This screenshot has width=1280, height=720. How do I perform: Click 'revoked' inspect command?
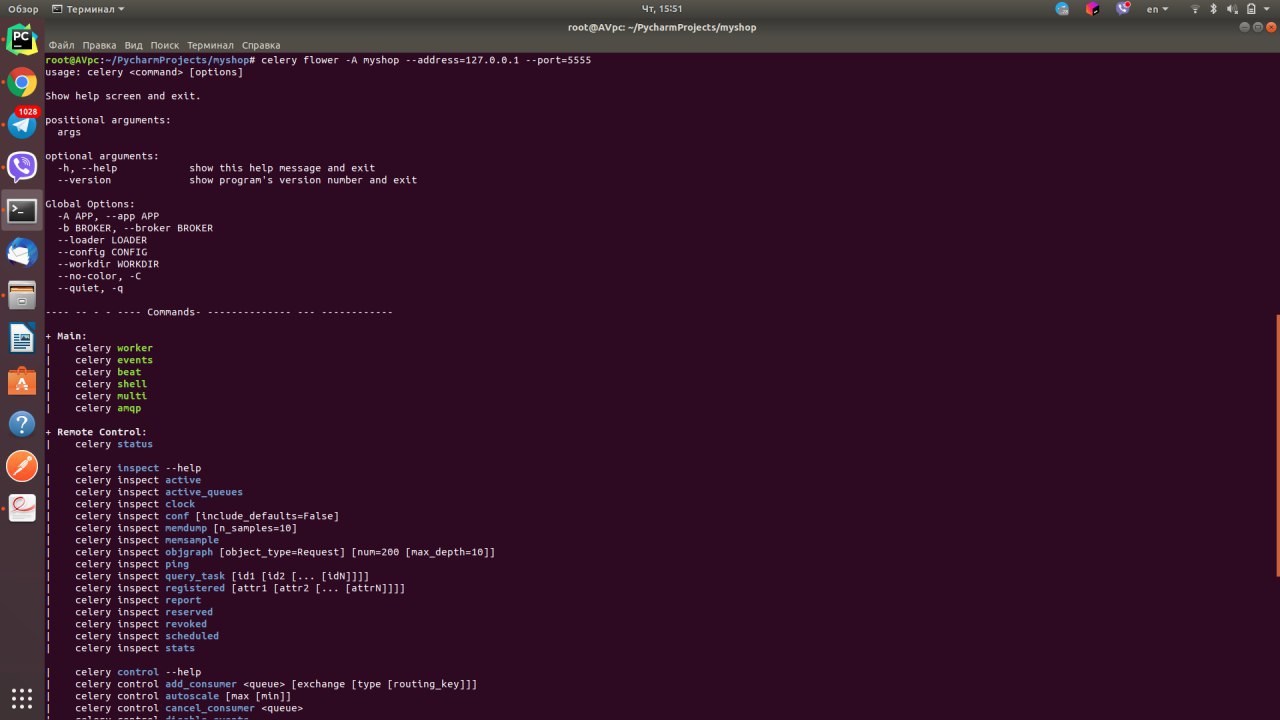pyautogui.click(x=186, y=624)
